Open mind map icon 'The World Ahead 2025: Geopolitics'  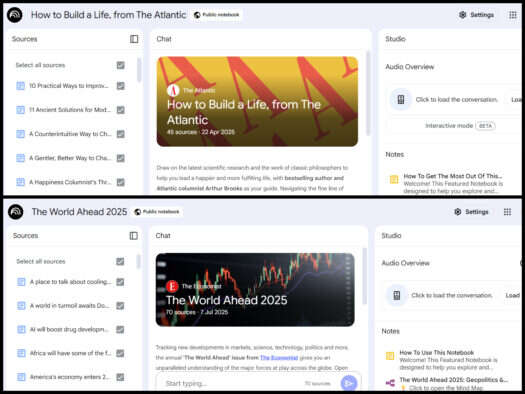(390, 383)
